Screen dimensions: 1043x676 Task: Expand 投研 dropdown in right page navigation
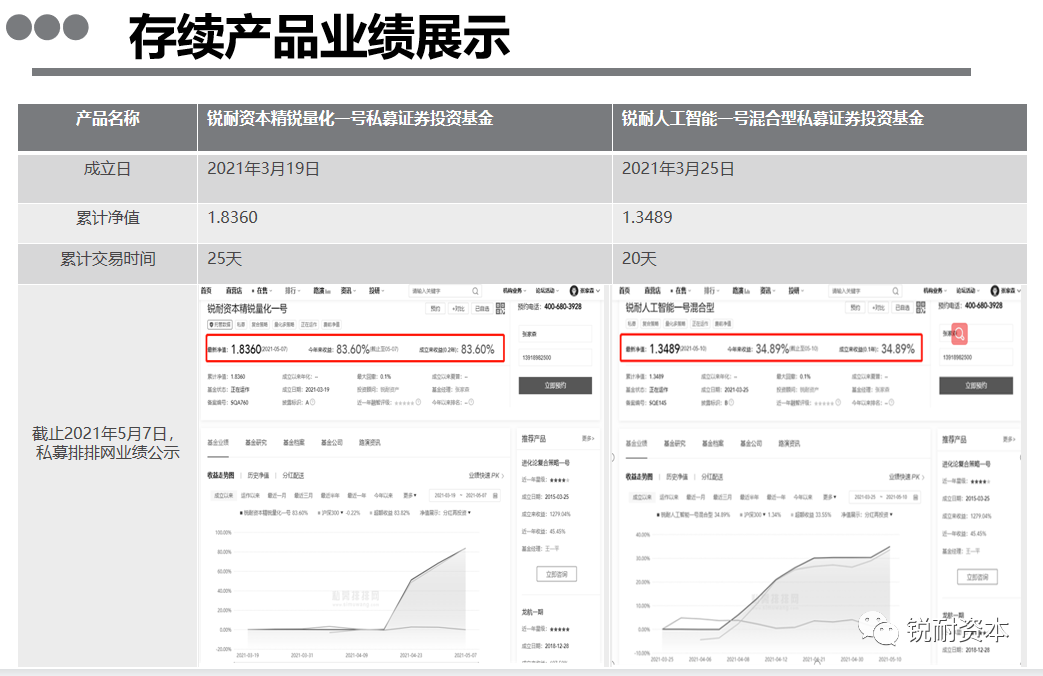tap(796, 291)
